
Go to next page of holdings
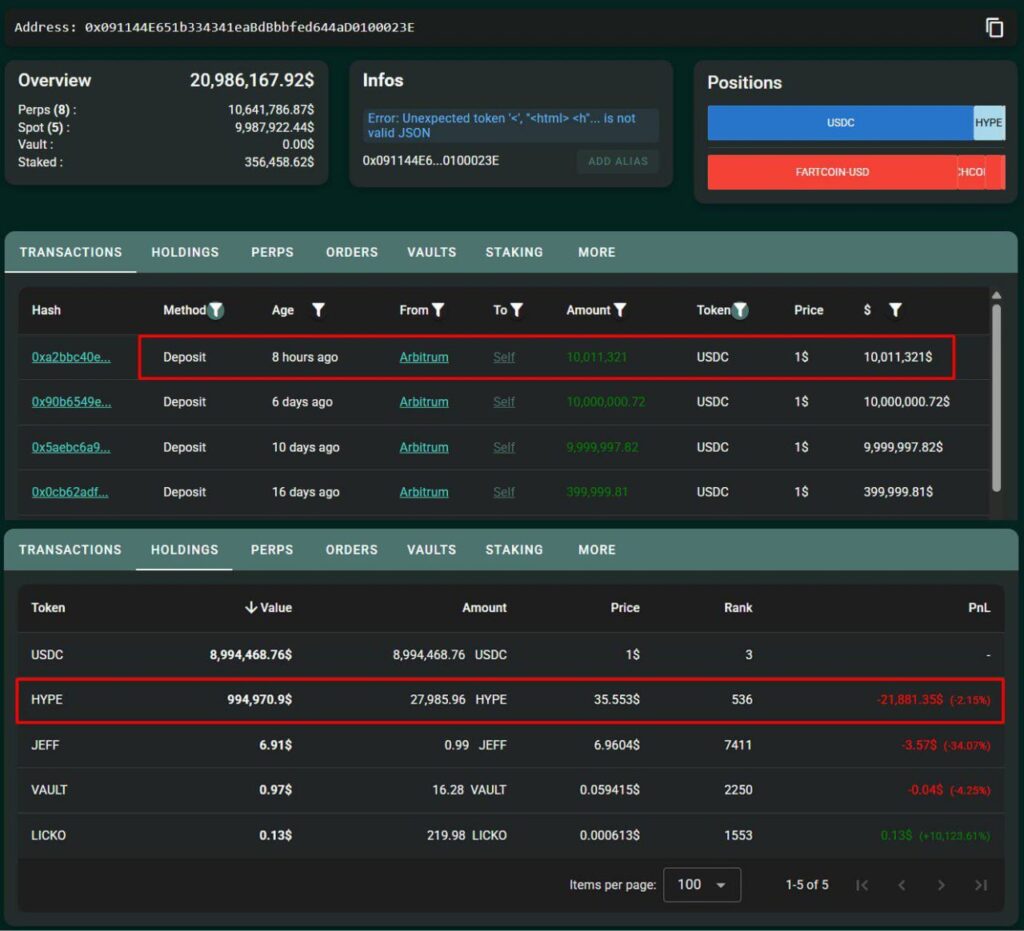coord(941,885)
